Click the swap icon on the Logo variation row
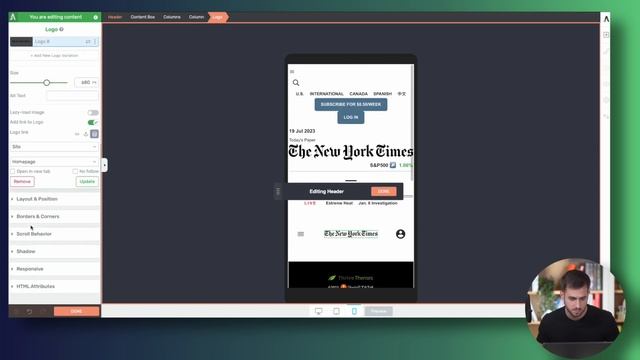This screenshot has width=640, height=360. [88, 42]
